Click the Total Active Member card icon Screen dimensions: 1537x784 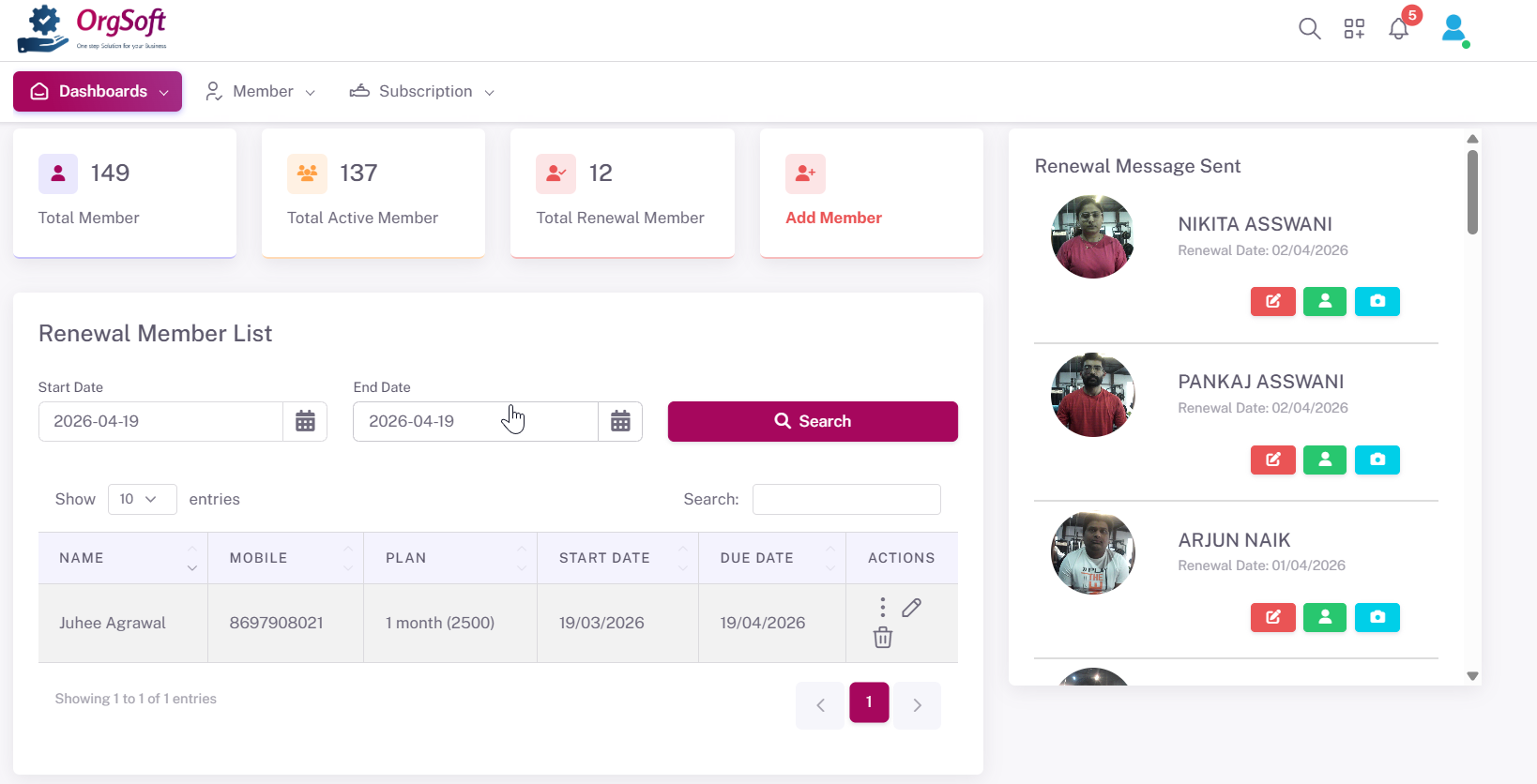pyautogui.click(x=307, y=173)
